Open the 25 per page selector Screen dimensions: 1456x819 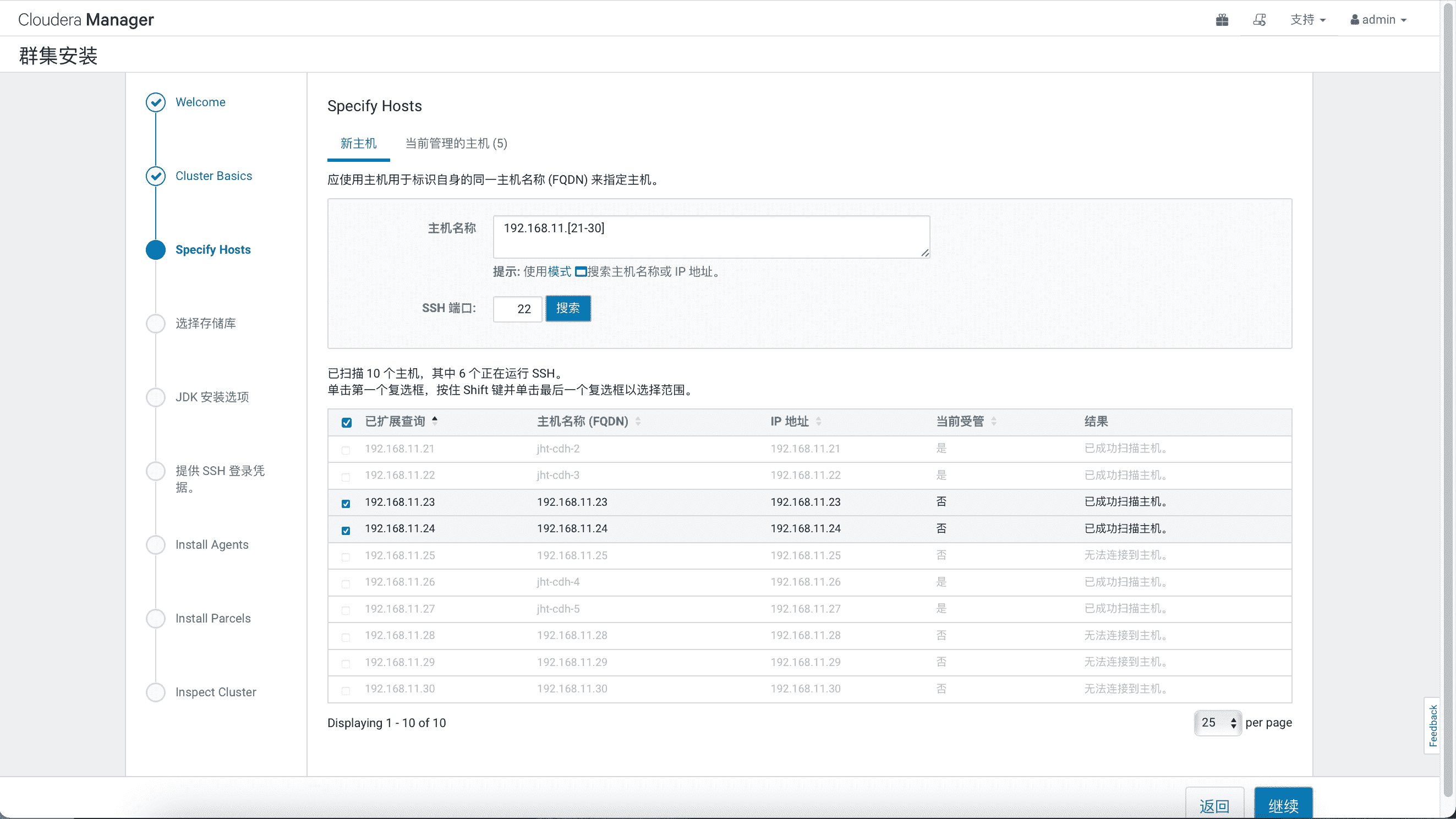pos(1218,723)
